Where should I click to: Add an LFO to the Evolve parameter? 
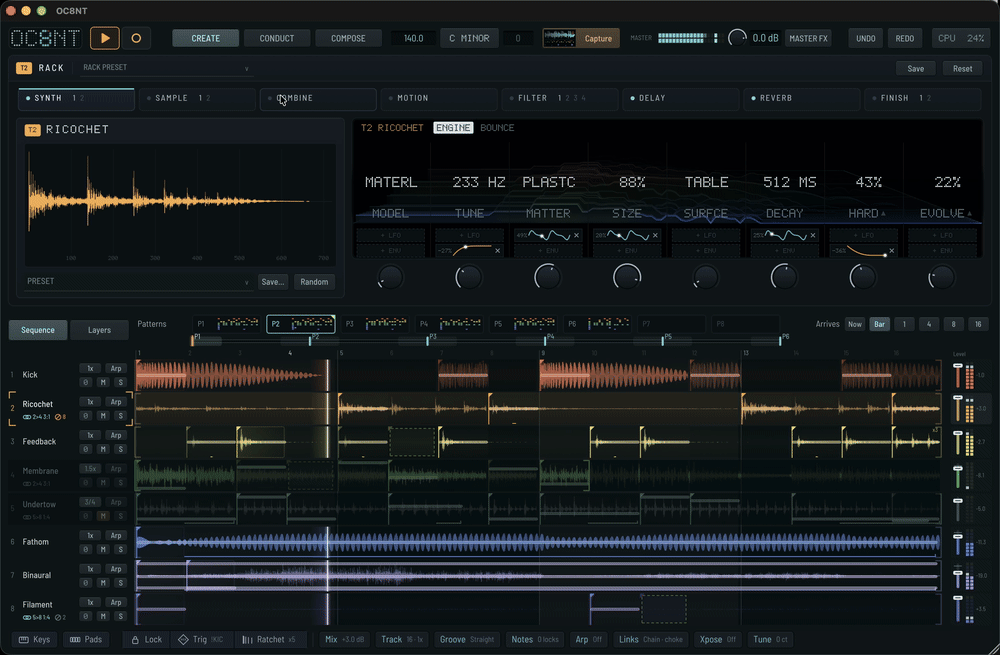point(942,235)
